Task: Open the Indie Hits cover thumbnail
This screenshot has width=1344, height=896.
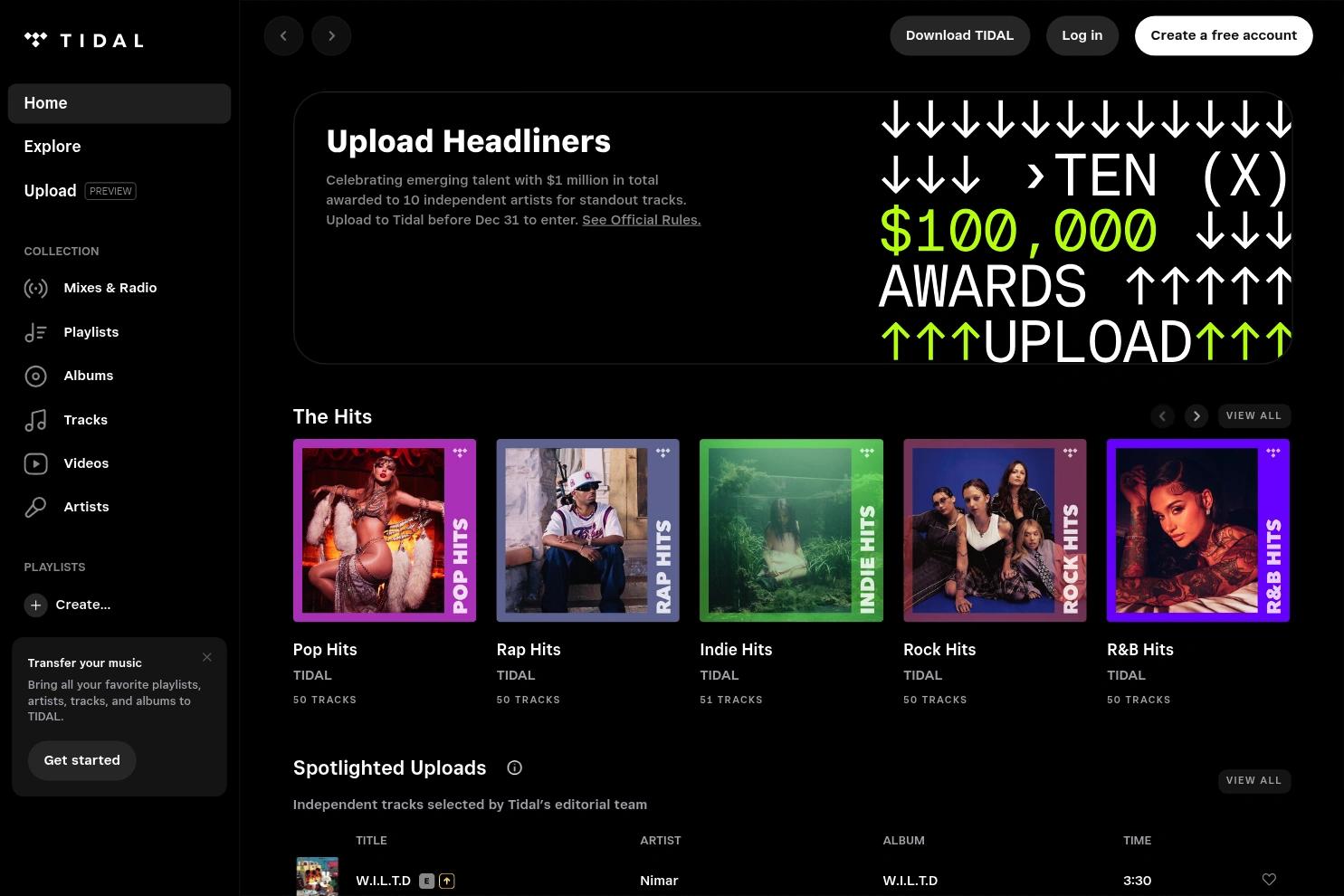Action: click(x=791, y=530)
